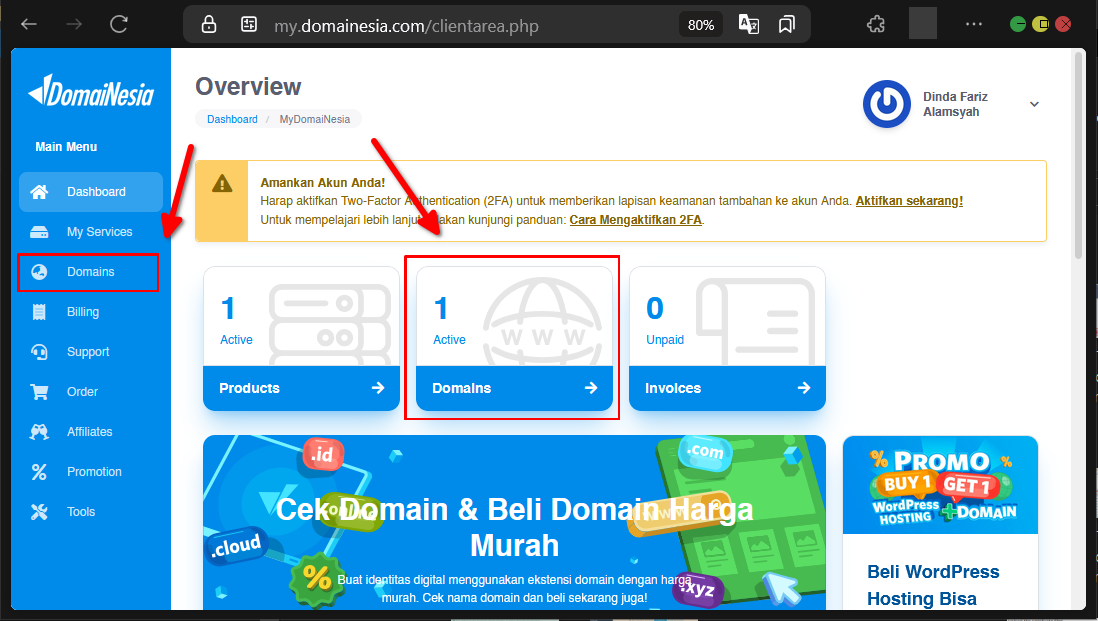Image resolution: width=1098 pixels, height=621 pixels.
Task: Click the Dashboard home icon
Action: click(x=39, y=192)
